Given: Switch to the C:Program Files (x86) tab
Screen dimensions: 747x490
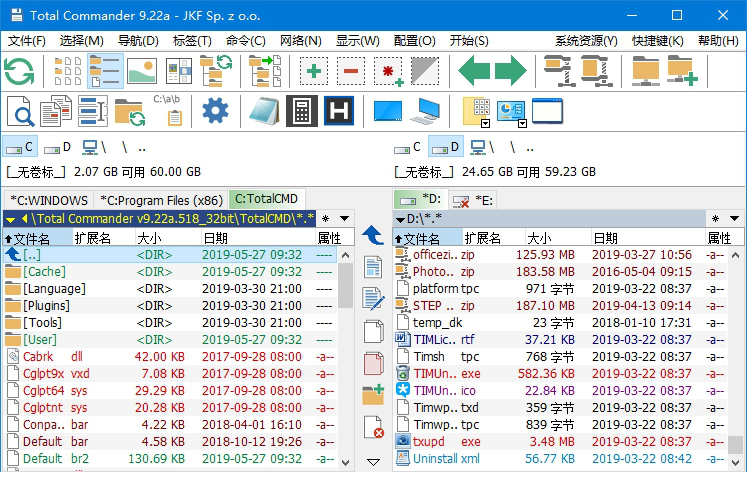Looking at the screenshot, I should click(x=162, y=200).
